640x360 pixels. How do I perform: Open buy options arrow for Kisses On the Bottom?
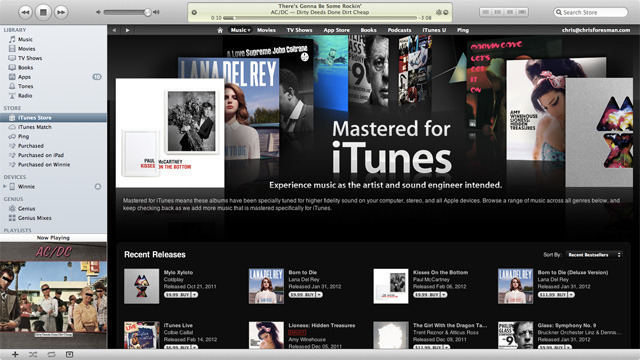tap(444, 294)
